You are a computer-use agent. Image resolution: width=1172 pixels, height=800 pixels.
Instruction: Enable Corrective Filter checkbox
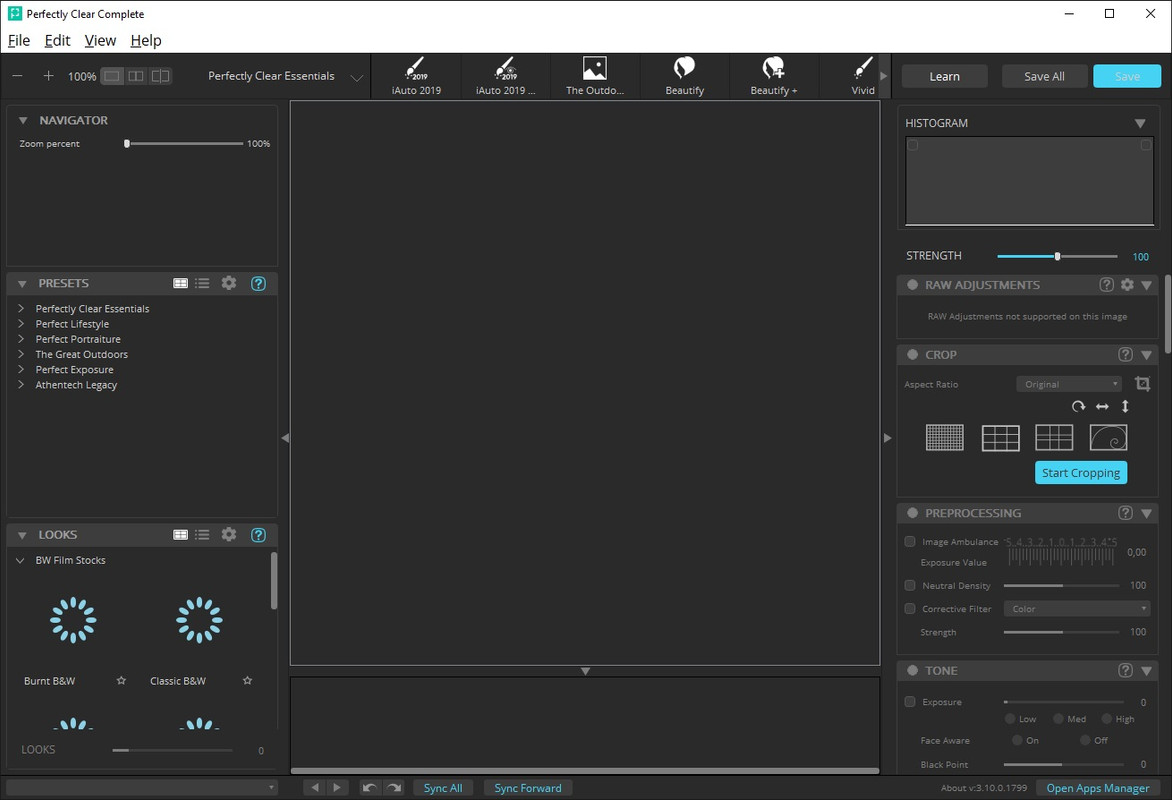click(x=910, y=609)
